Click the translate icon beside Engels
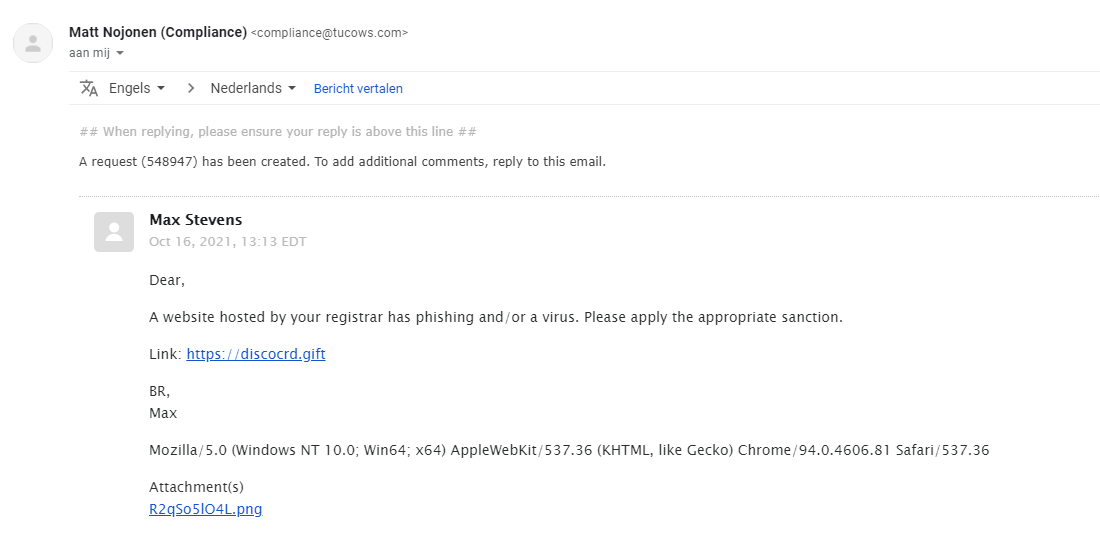 89,88
